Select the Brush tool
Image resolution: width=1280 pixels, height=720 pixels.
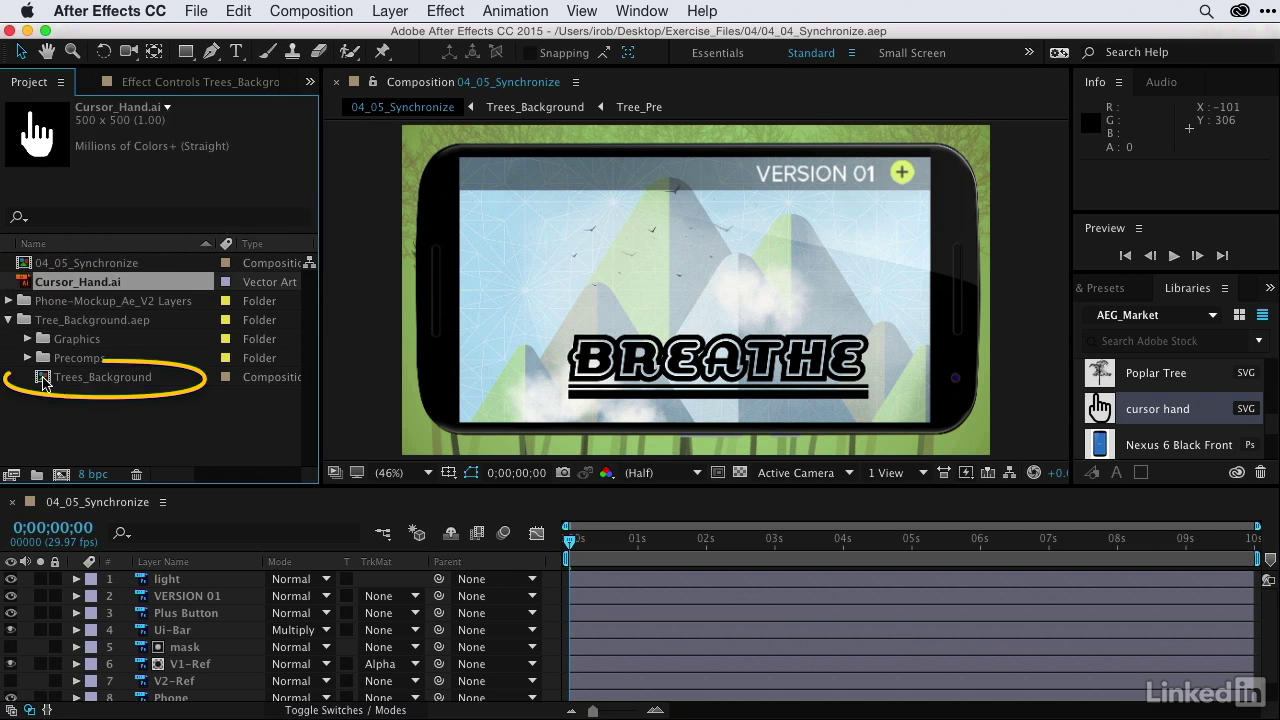(268, 52)
